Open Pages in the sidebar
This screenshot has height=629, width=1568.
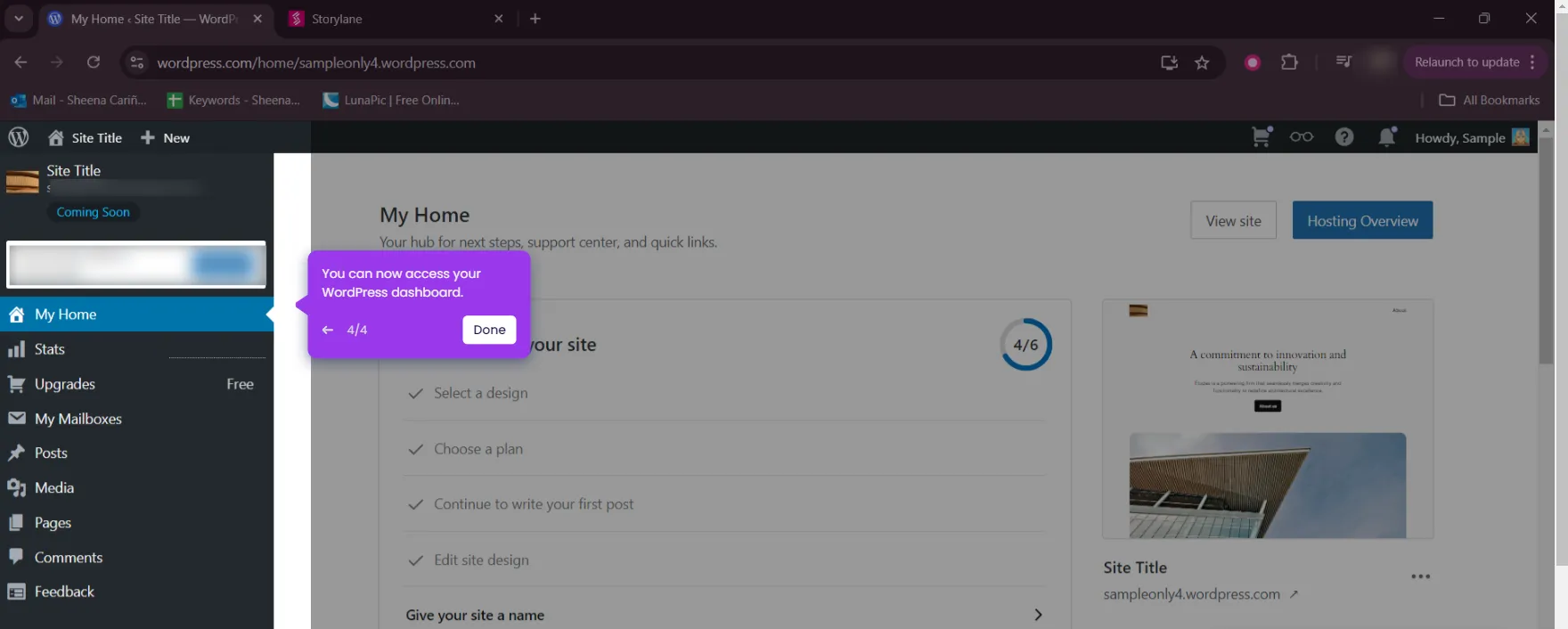coord(136,522)
